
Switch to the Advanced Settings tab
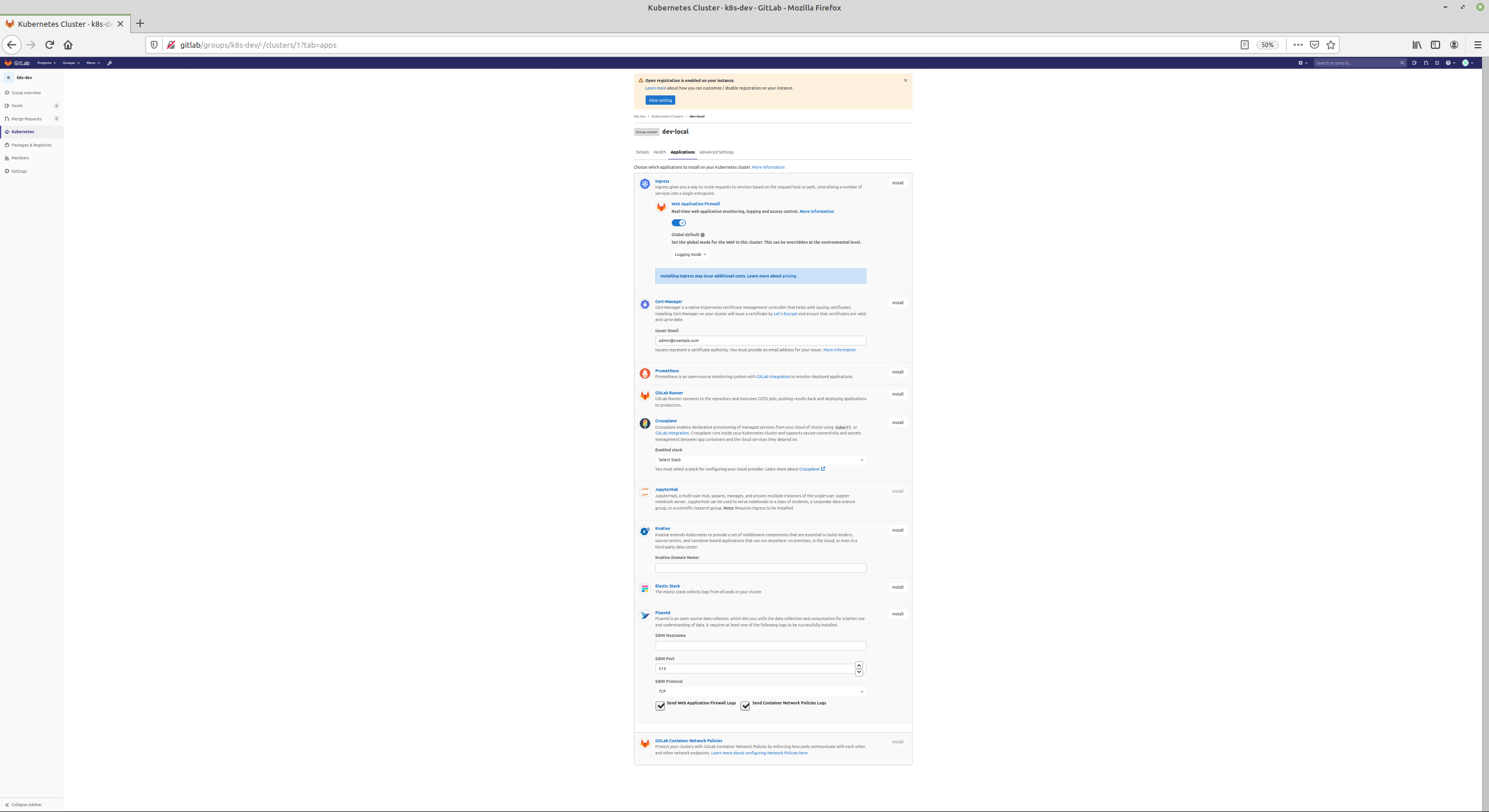[x=716, y=152]
